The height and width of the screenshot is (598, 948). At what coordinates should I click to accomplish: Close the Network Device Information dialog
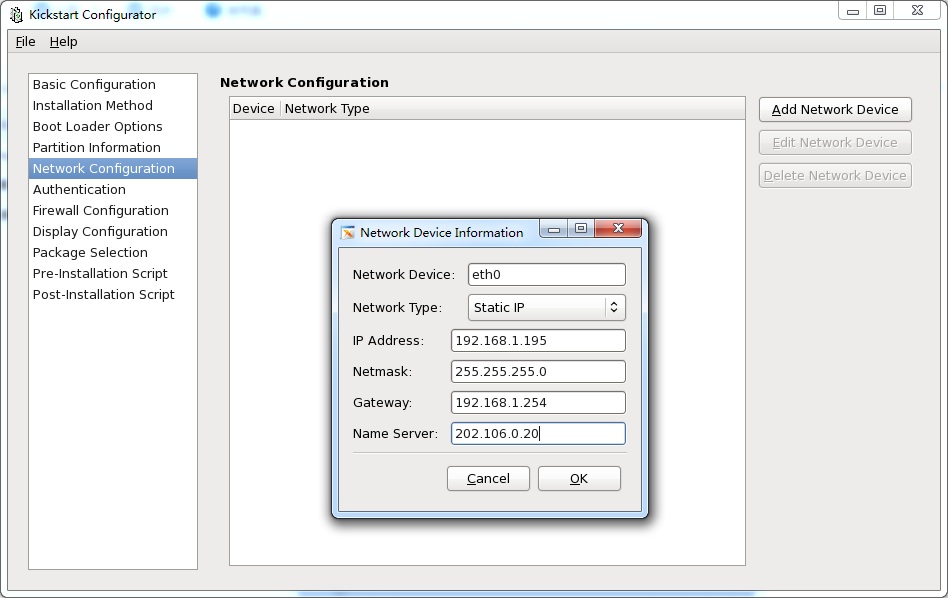[x=618, y=228]
